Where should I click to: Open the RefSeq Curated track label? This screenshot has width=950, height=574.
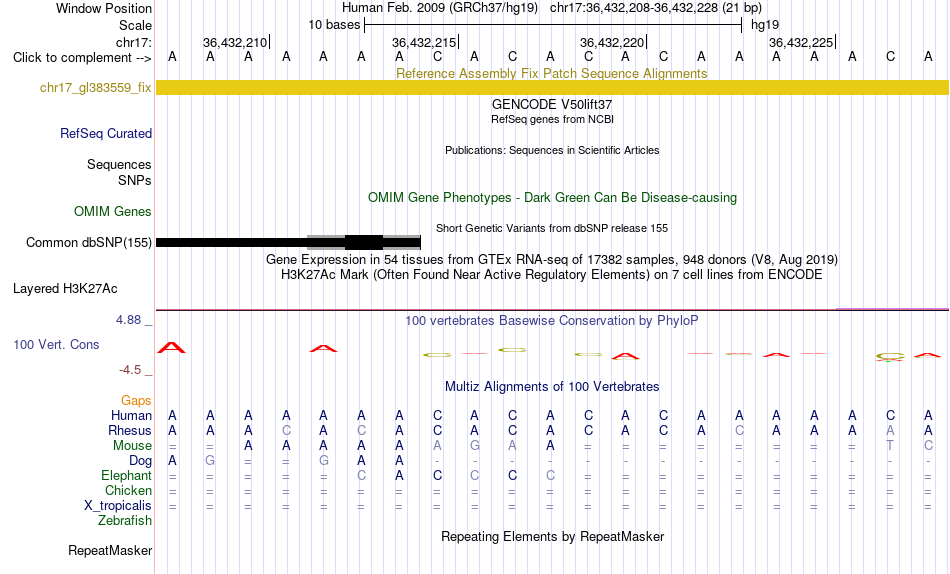(x=105, y=133)
